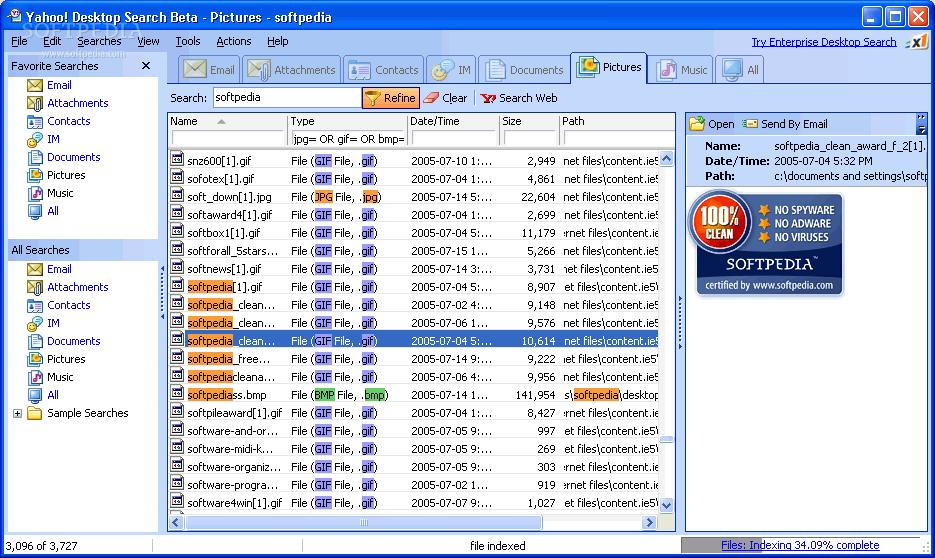
Task: Select All under All Searches
Action: pyautogui.click(x=52, y=395)
